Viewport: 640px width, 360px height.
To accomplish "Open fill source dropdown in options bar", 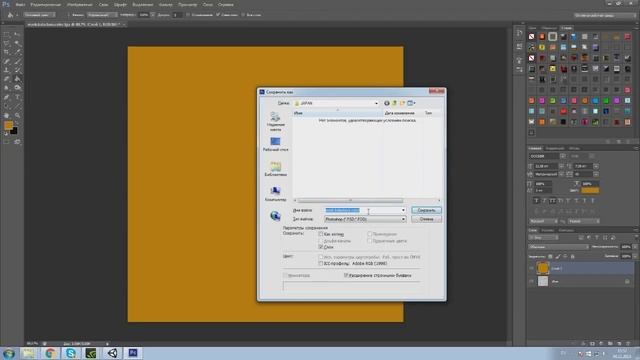I will tap(39, 15).
